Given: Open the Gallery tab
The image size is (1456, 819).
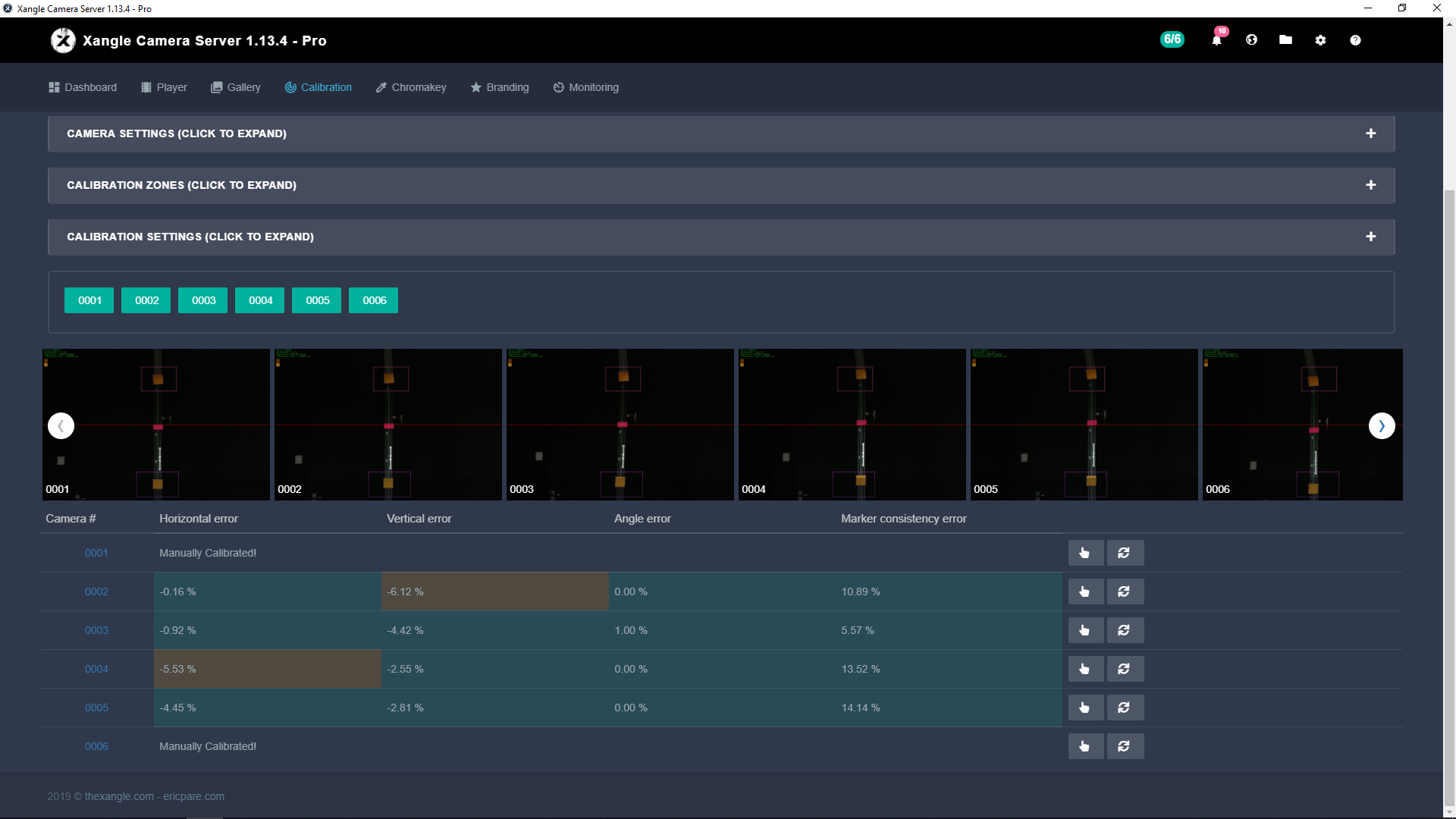Looking at the screenshot, I should (236, 87).
